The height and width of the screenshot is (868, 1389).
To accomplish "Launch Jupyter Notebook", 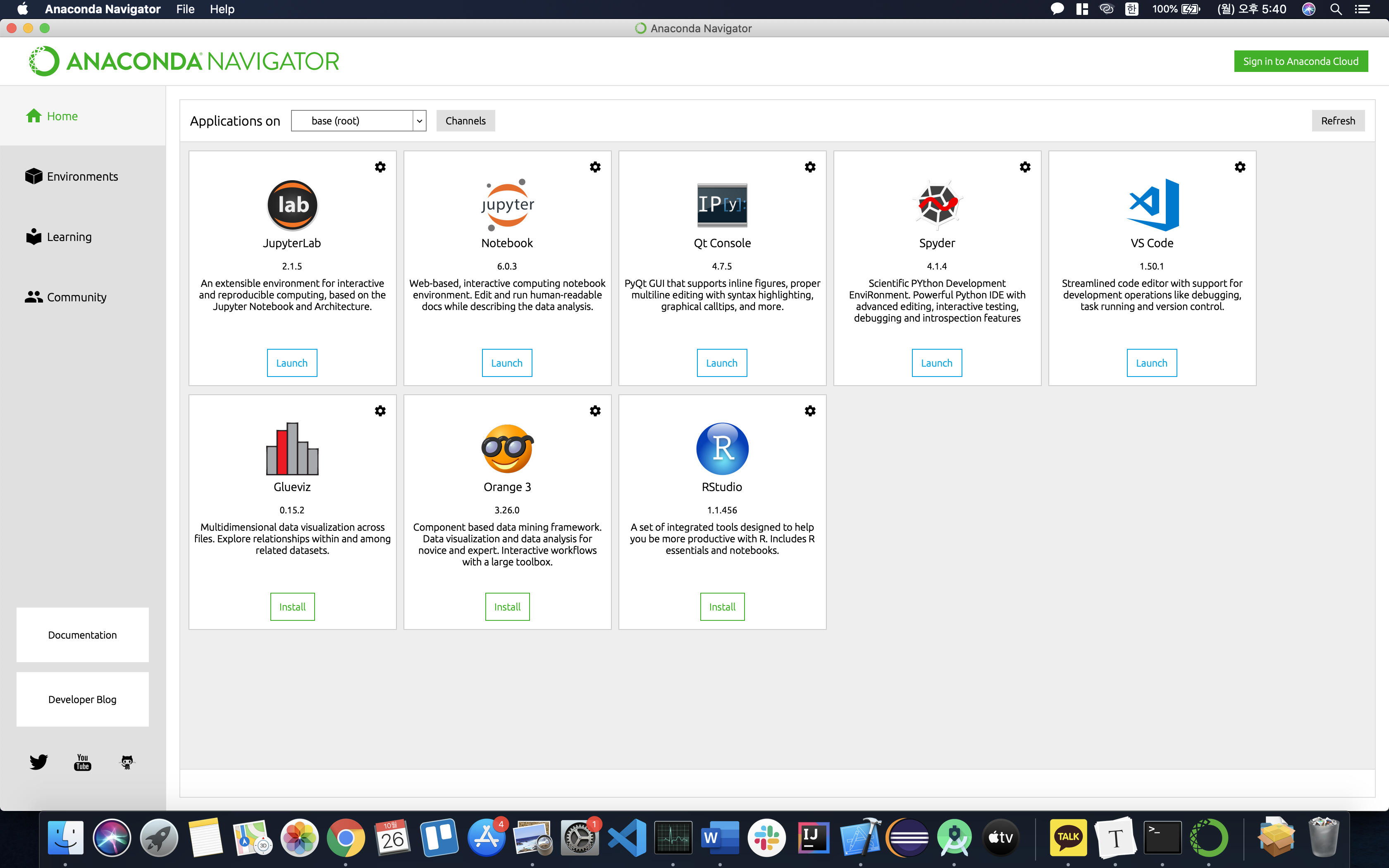I will (x=507, y=363).
